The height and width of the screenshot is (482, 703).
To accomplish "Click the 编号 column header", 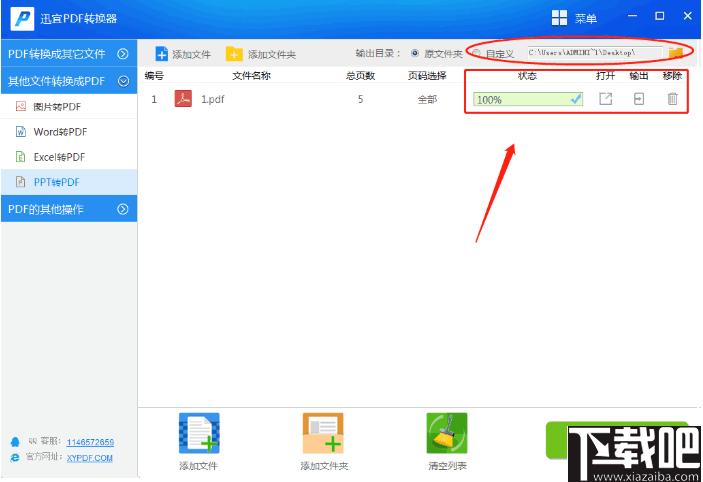I will tap(154, 76).
